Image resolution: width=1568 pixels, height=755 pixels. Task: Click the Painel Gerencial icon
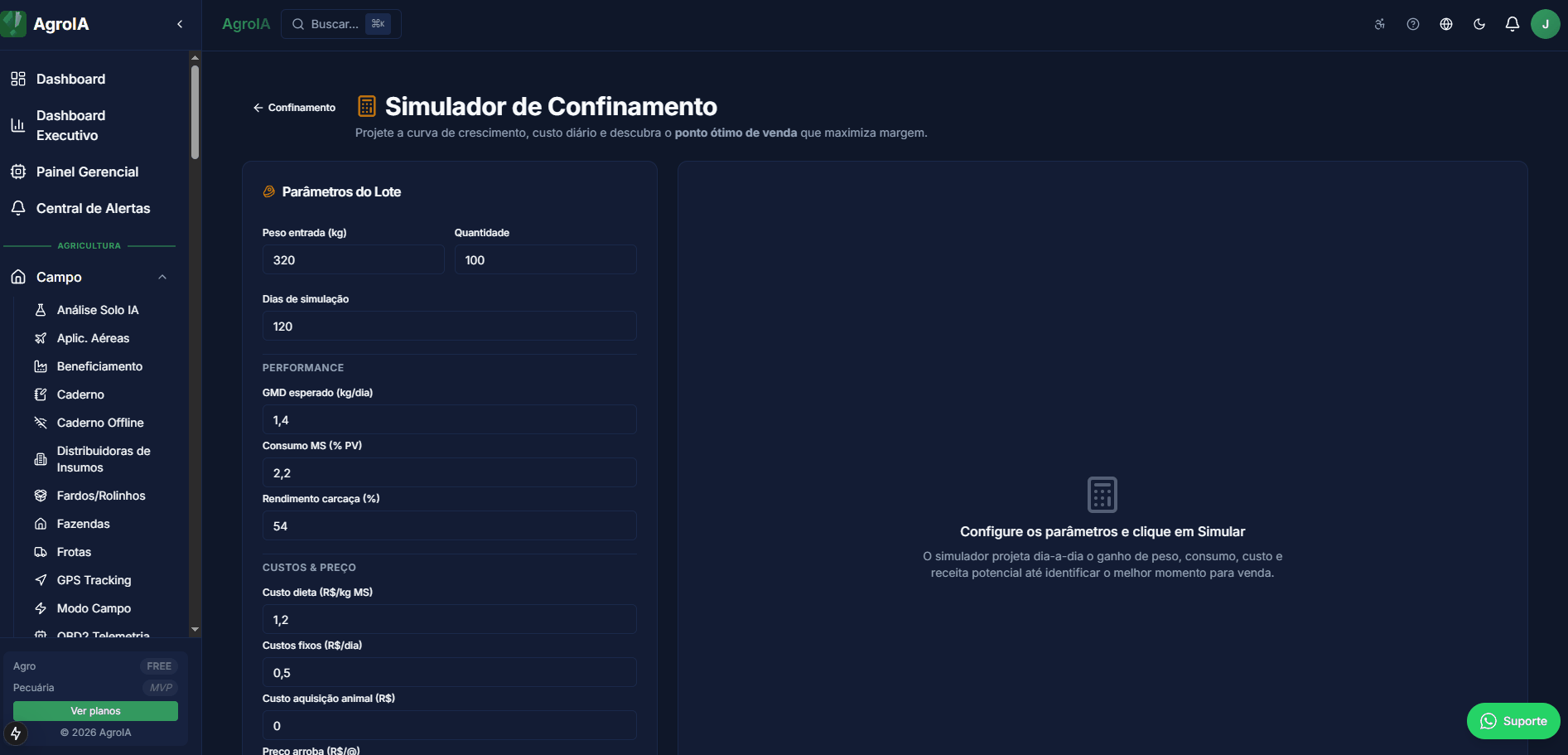click(18, 172)
